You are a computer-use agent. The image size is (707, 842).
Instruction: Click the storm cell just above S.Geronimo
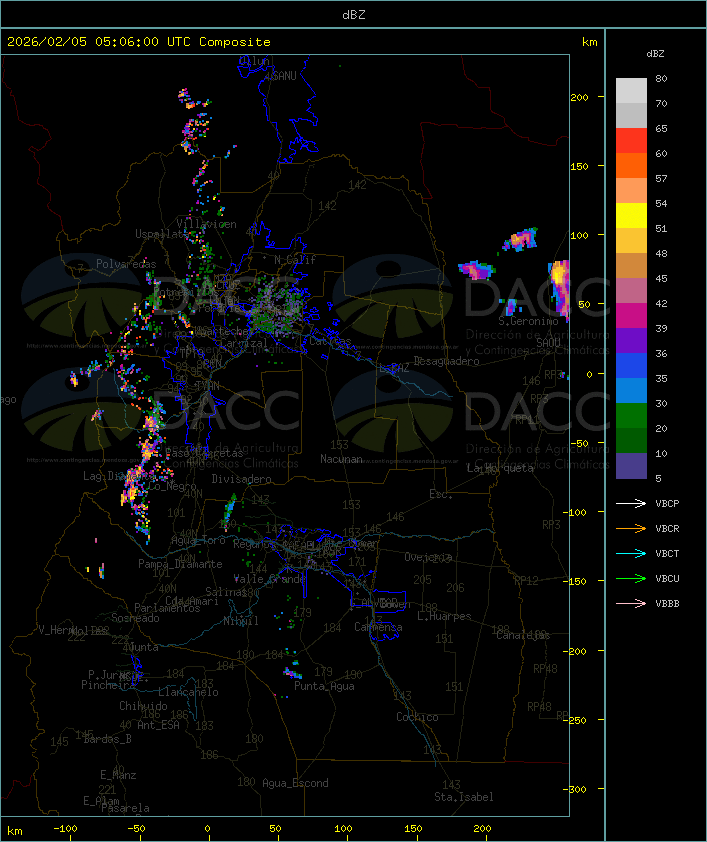point(511,307)
